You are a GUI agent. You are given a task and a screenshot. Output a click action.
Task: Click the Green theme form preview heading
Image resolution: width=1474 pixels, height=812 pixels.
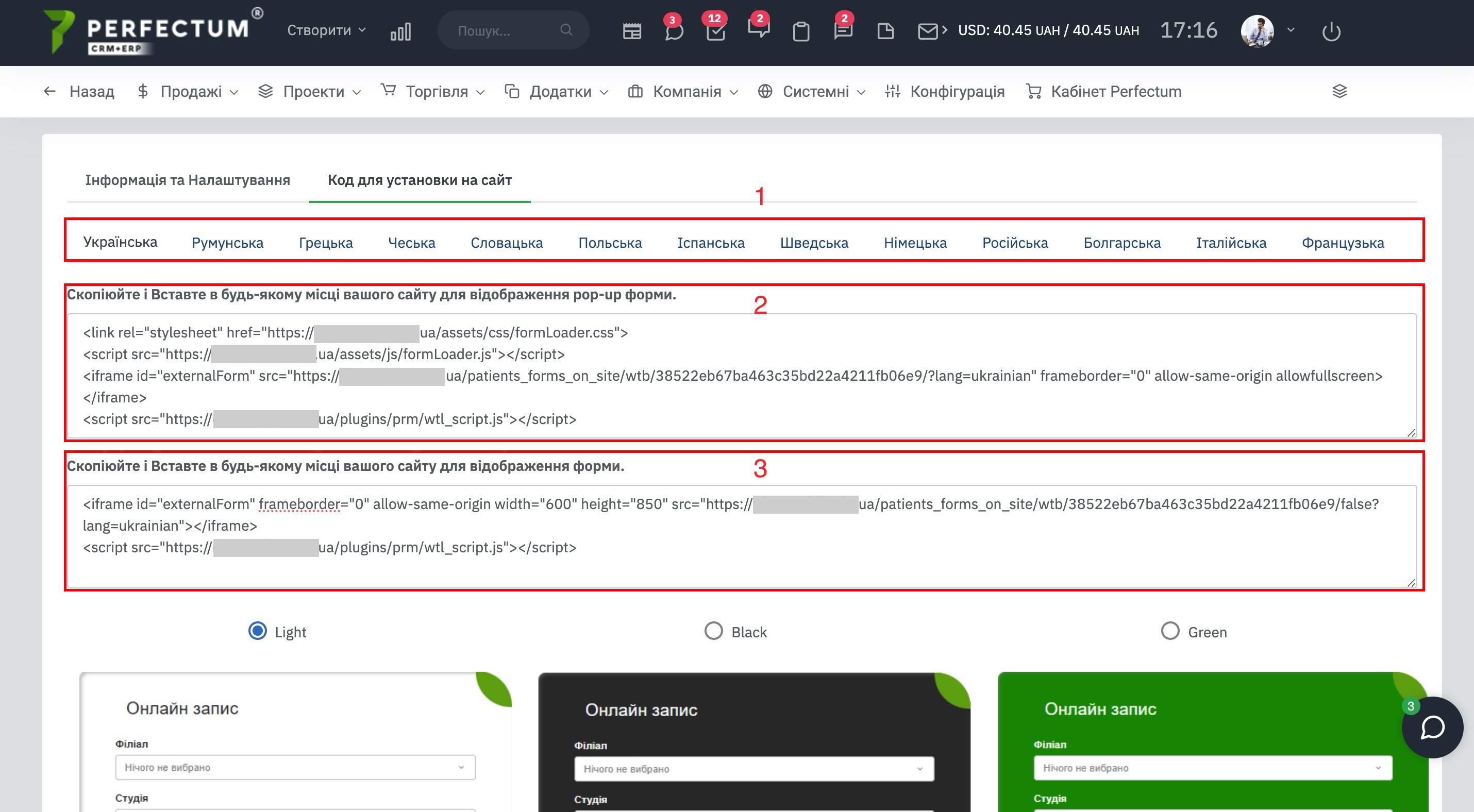(x=1100, y=708)
